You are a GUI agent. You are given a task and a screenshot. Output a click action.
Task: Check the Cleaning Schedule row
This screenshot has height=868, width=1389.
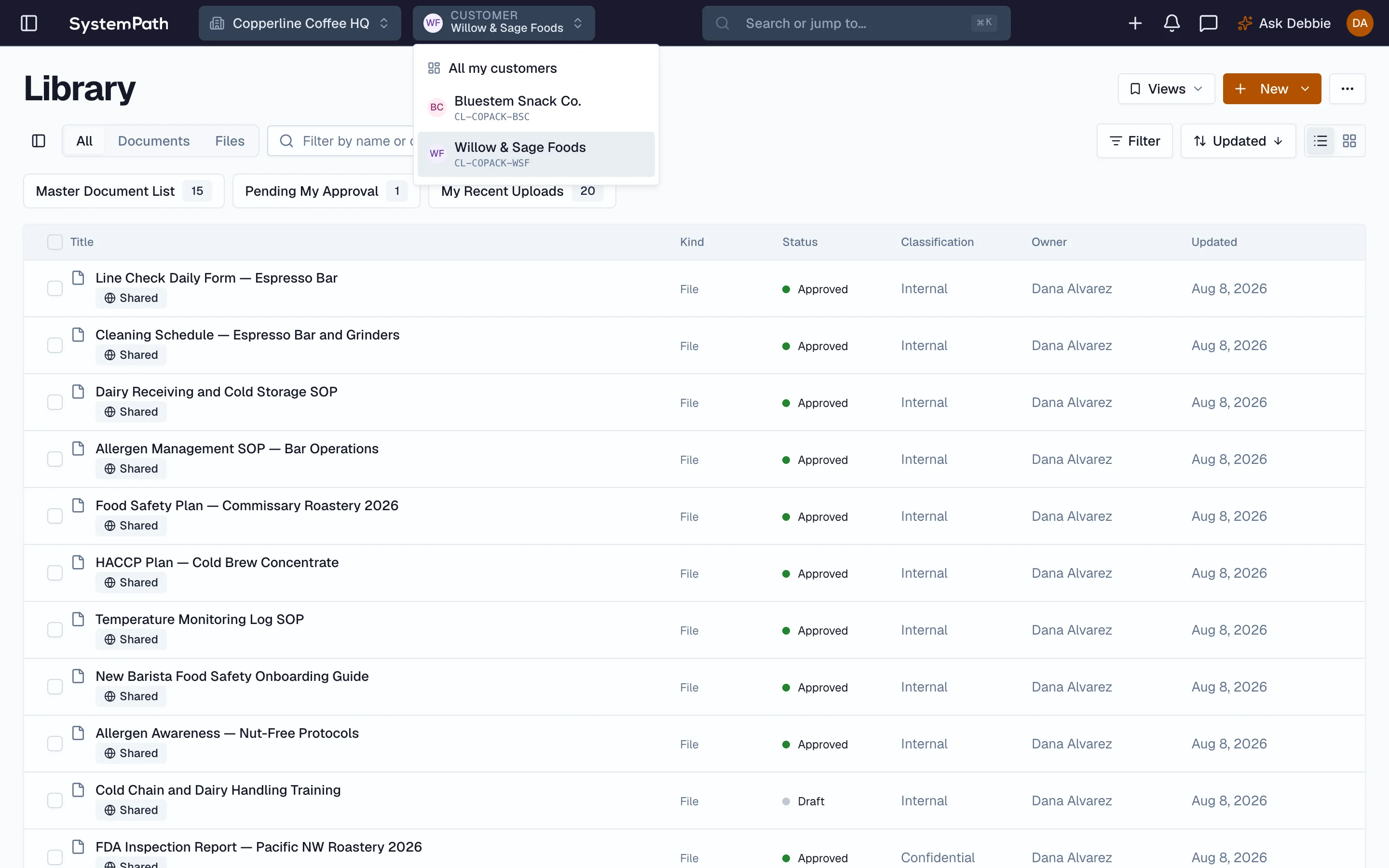click(55, 345)
